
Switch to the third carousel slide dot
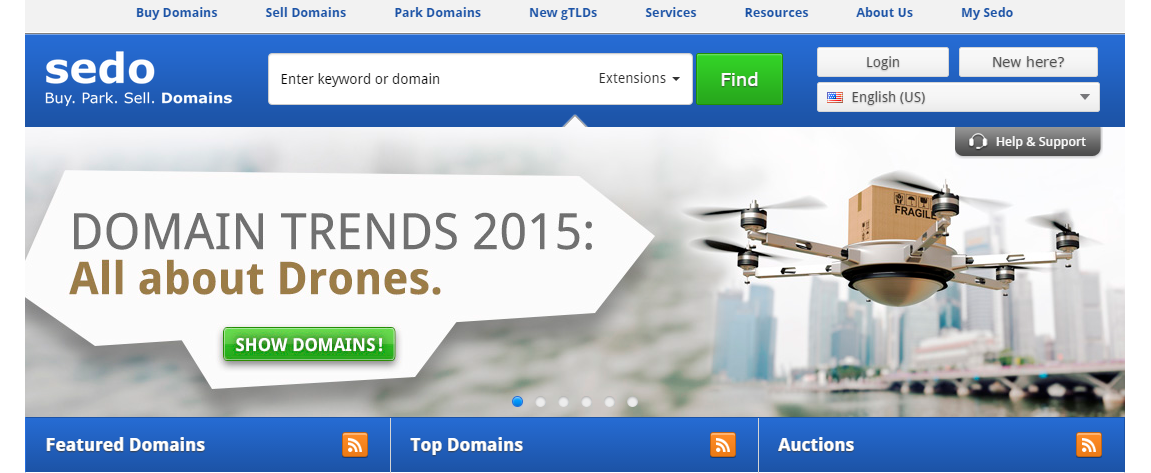click(563, 402)
